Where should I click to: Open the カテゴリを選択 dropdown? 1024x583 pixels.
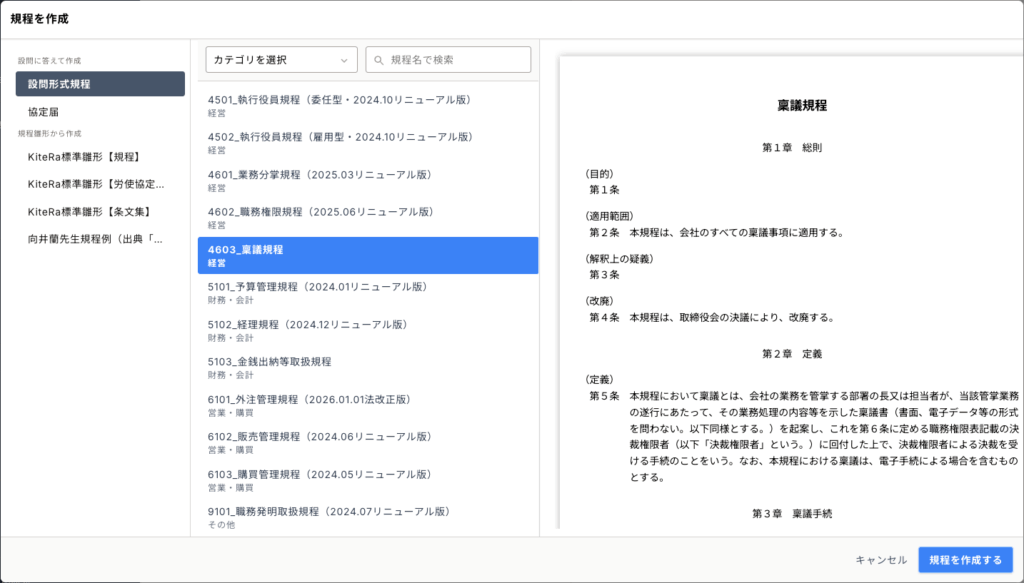(281, 60)
